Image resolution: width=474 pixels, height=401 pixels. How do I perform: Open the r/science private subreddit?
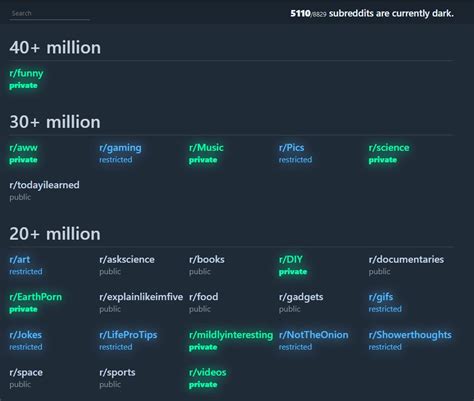pos(389,148)
